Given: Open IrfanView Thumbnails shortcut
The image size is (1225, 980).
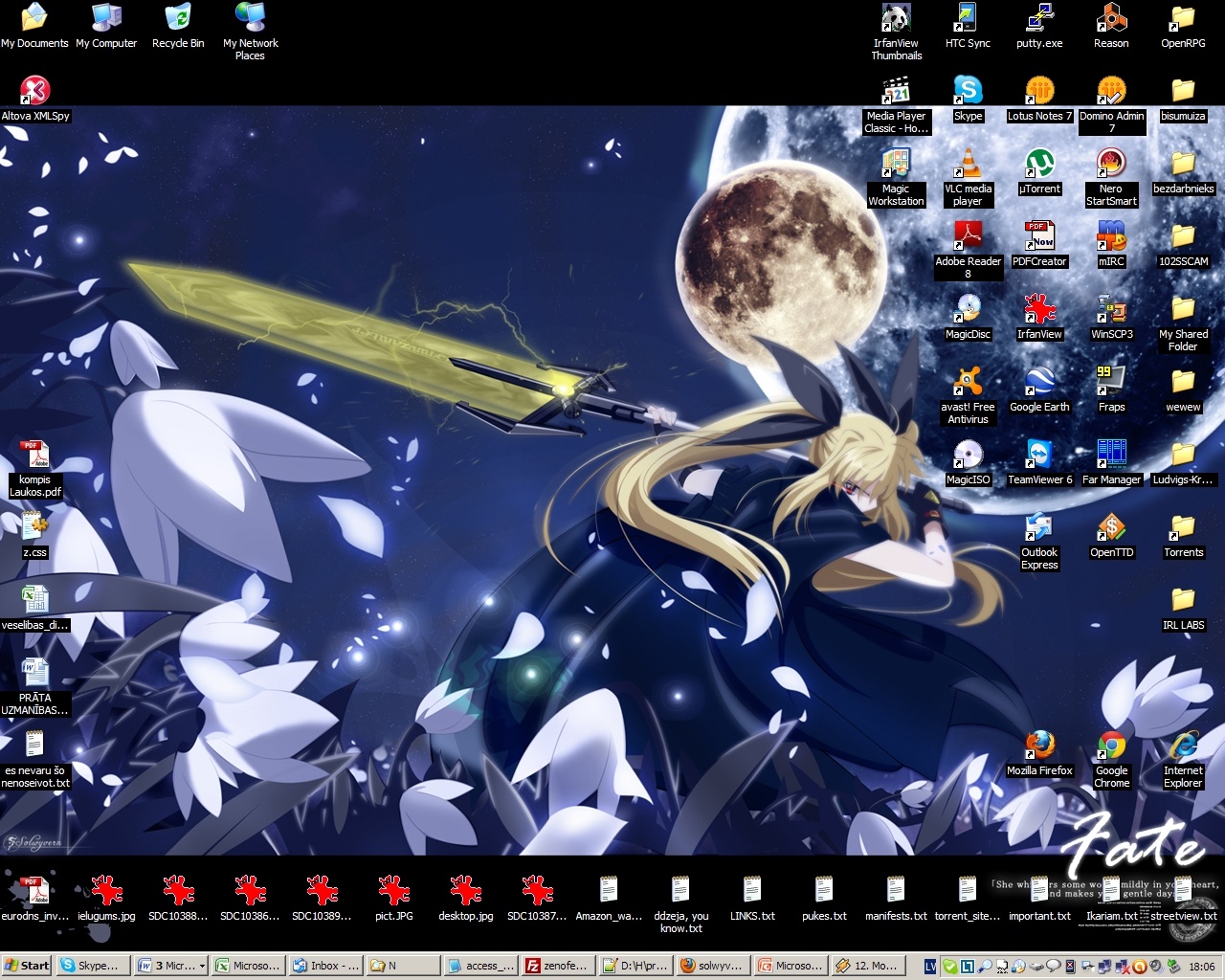Looking at the screenshot, I should pos(896,32).
